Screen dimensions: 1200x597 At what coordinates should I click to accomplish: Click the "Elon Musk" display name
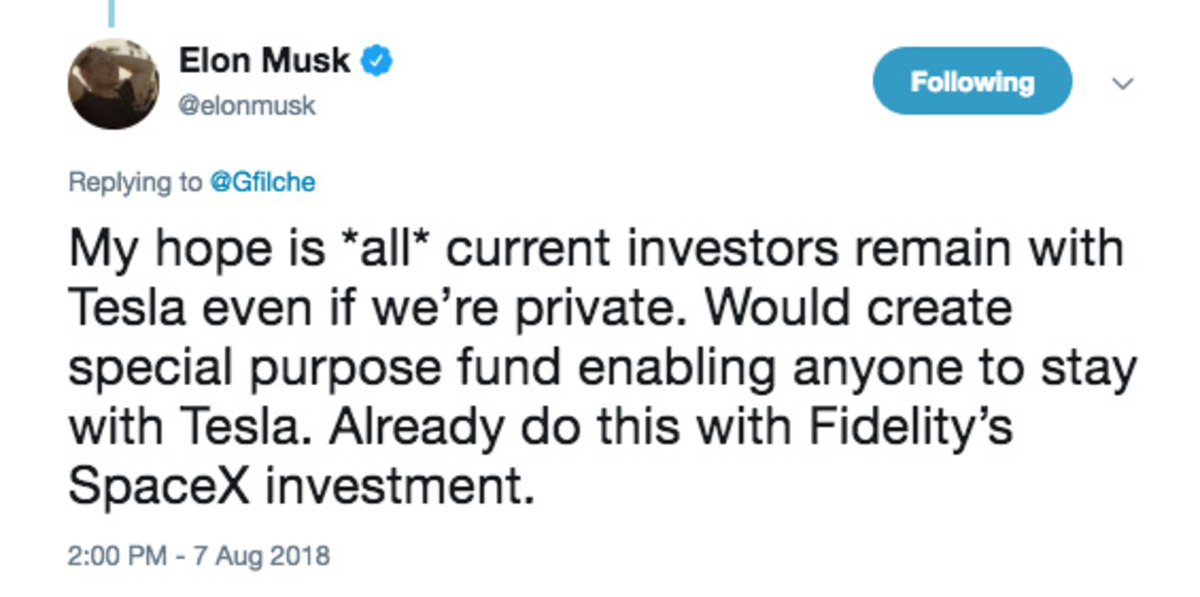click(264, 62)
